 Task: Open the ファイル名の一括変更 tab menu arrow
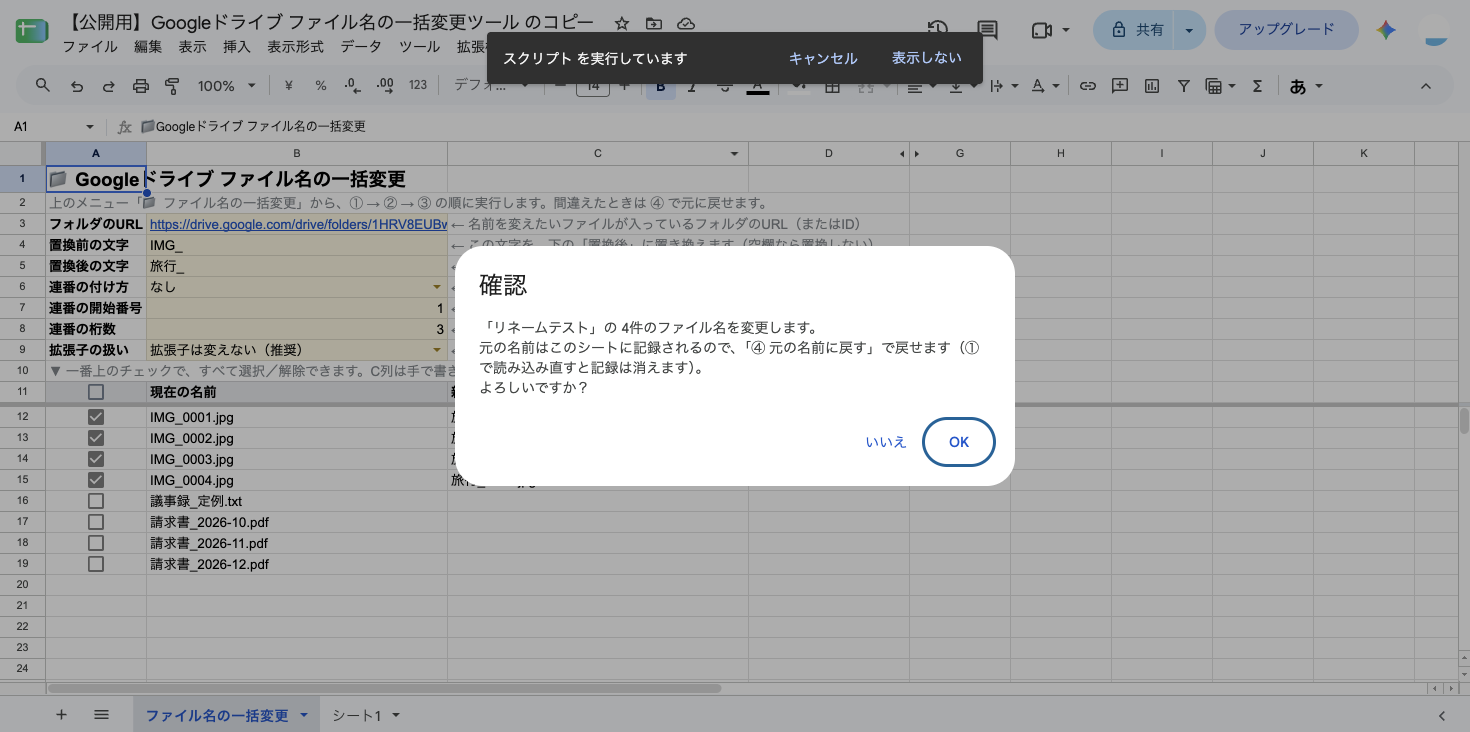[x=304, y=716]
